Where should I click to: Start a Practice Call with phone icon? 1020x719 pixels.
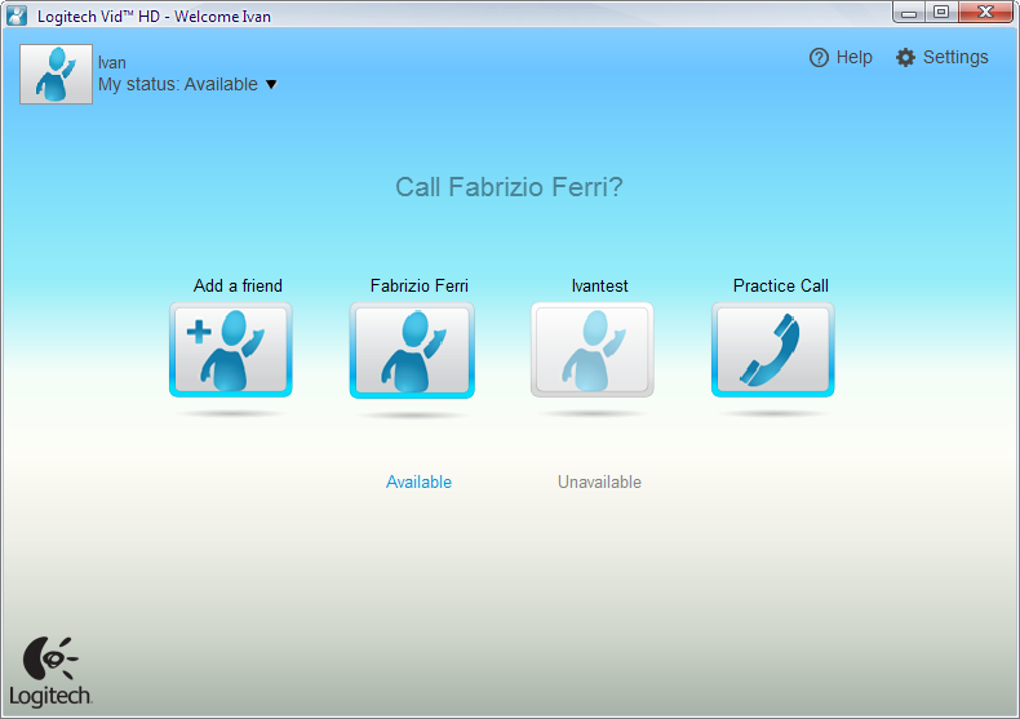tap(773, 349)
